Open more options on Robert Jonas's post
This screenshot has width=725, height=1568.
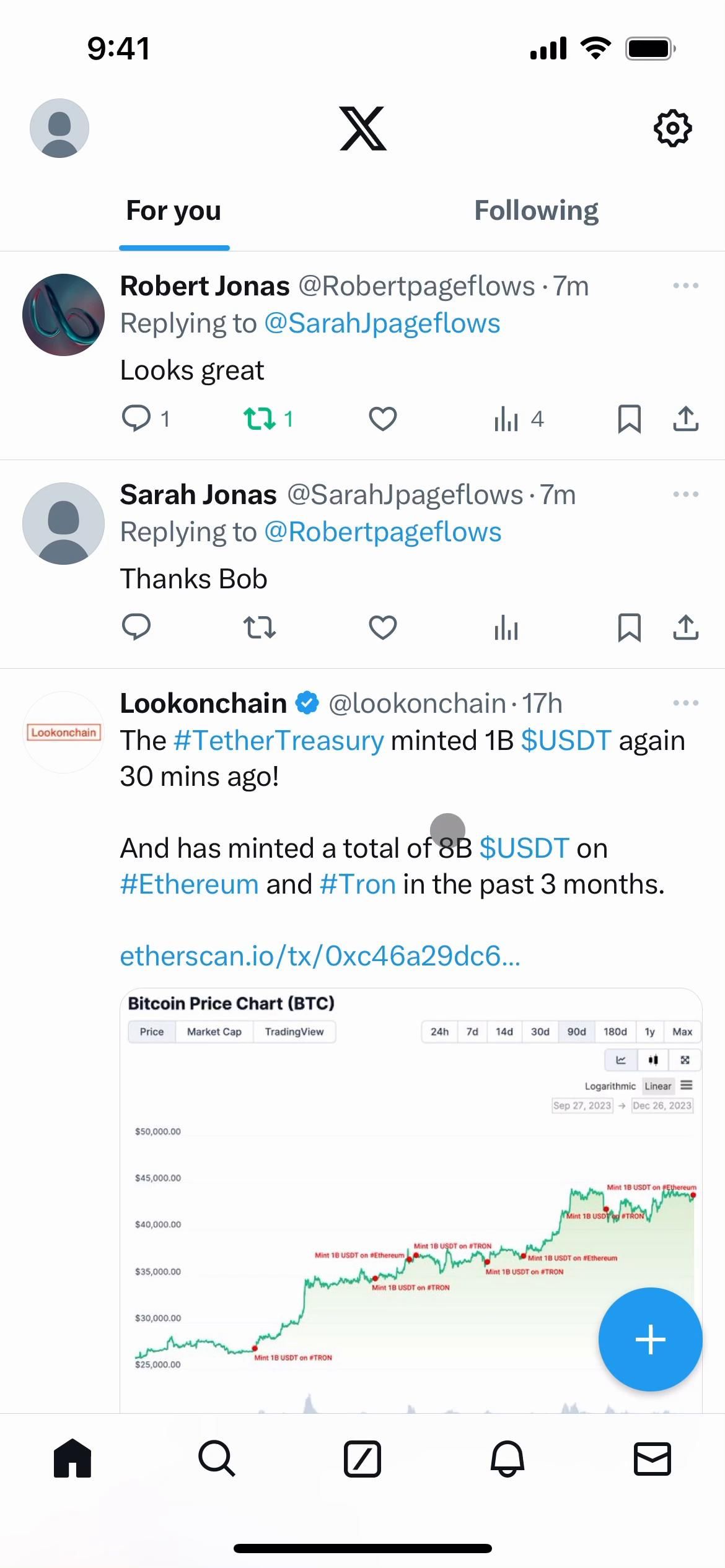tap(685, 285)
